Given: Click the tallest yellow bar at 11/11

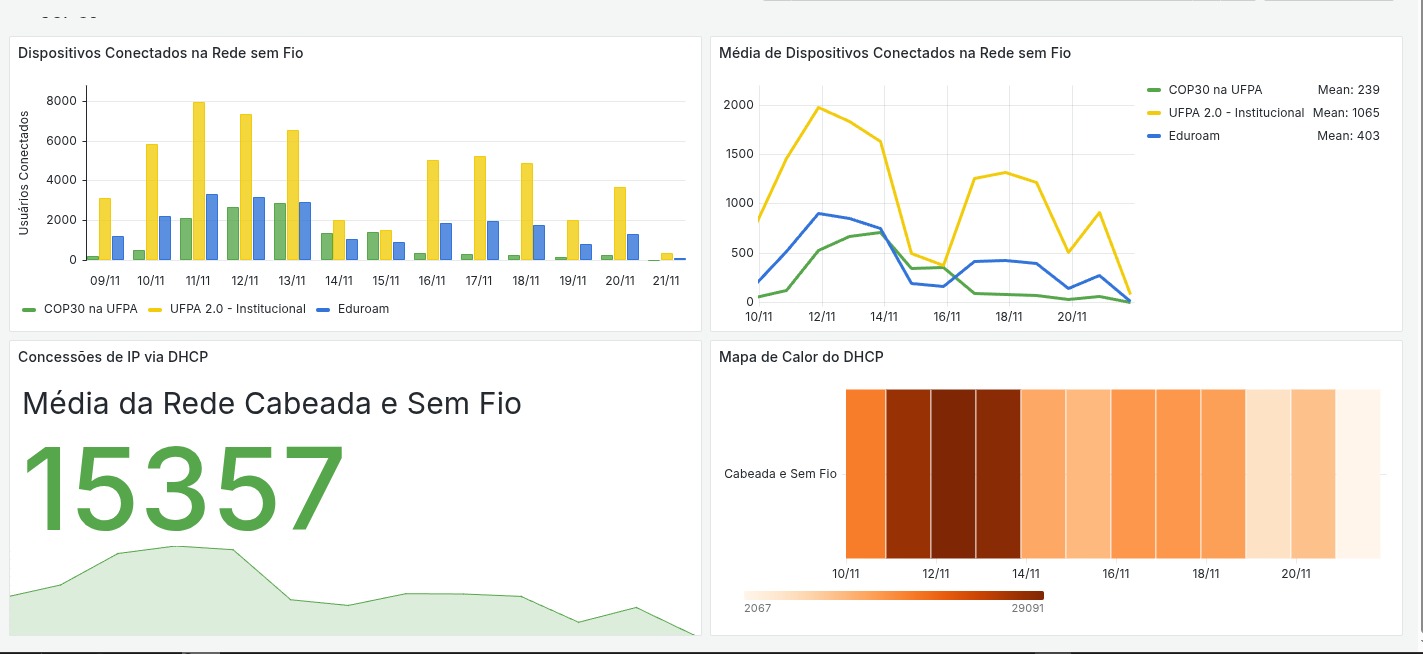Looking at the screenshot, I should pos(199,180).
